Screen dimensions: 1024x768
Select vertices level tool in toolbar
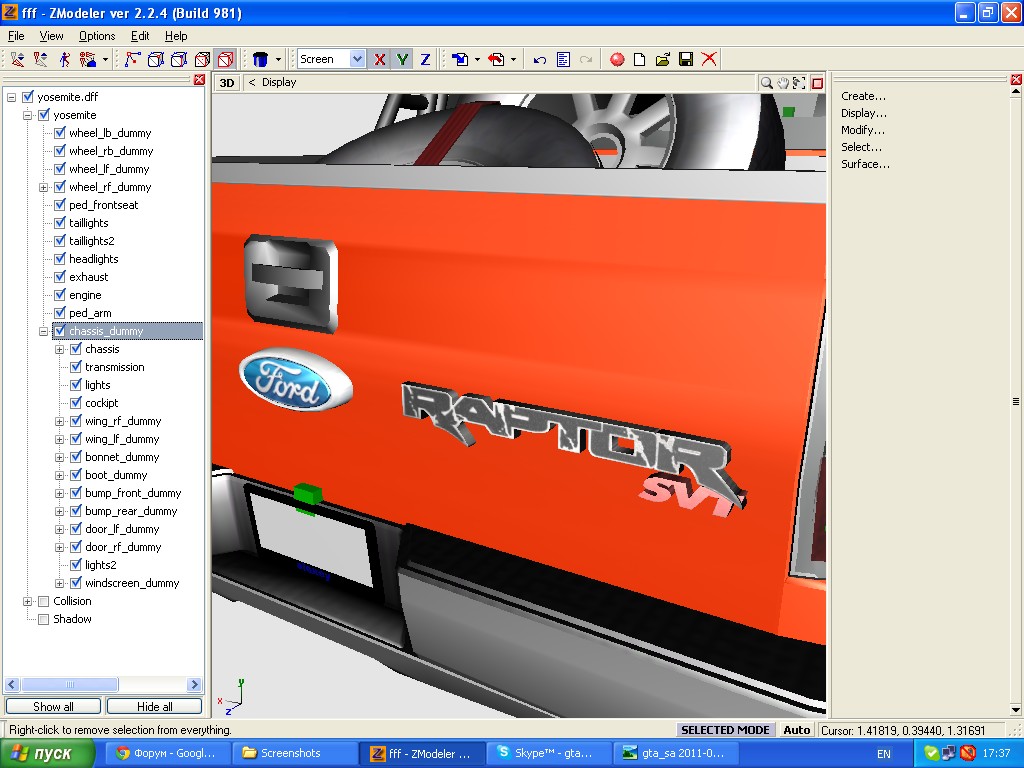pos(132,59)
